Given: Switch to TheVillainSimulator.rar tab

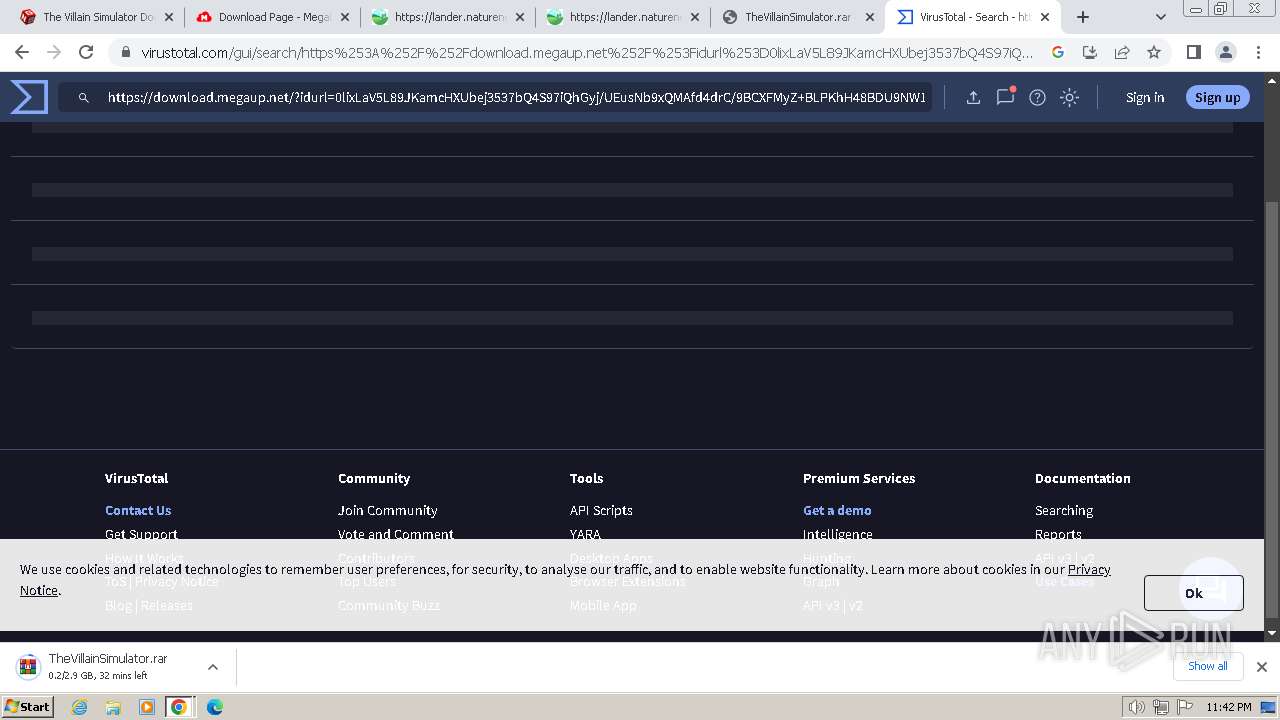Looking at the screenshot, I should pos(798,17).
